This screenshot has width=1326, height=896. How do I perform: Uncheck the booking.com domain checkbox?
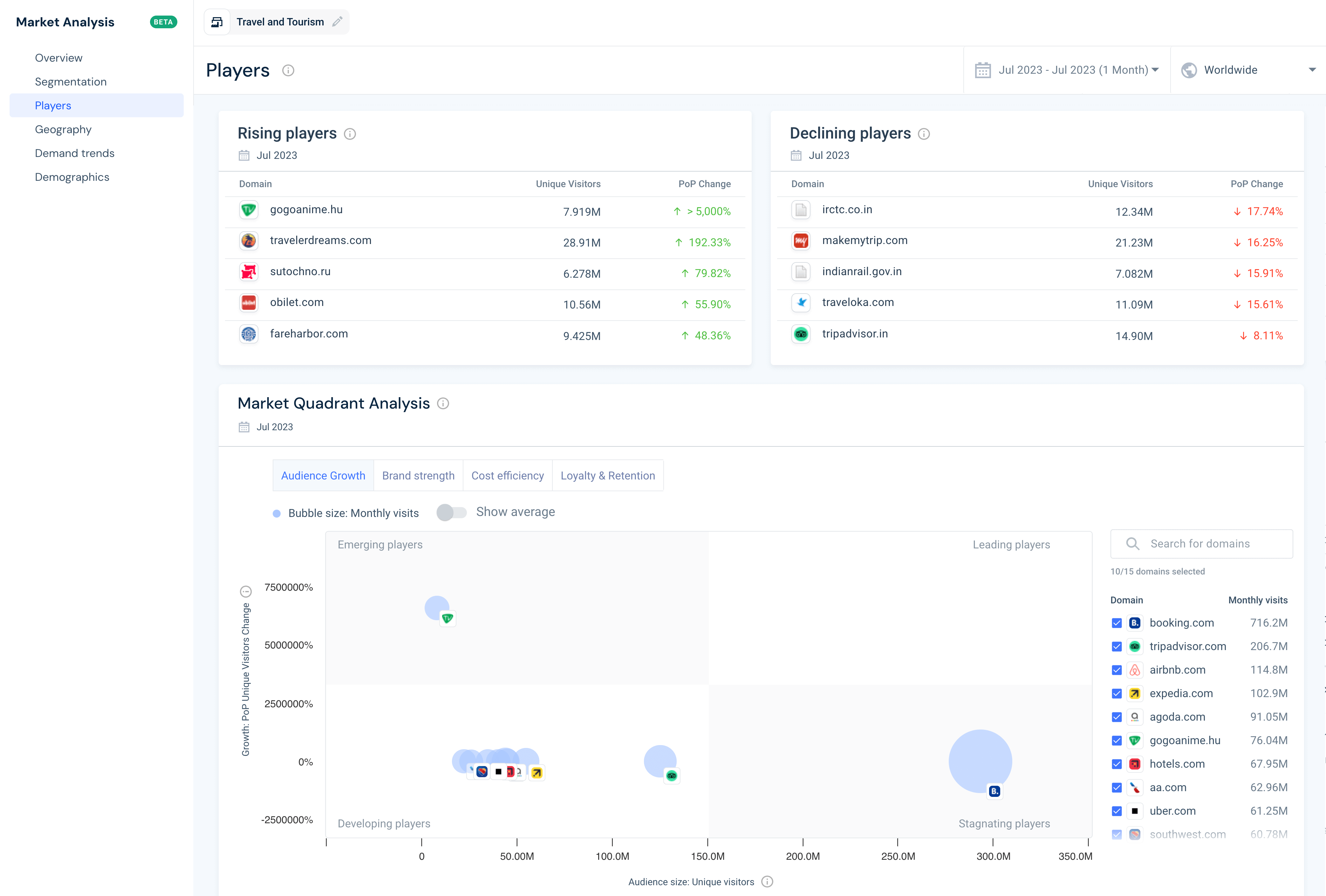(x=1117, y=623)
